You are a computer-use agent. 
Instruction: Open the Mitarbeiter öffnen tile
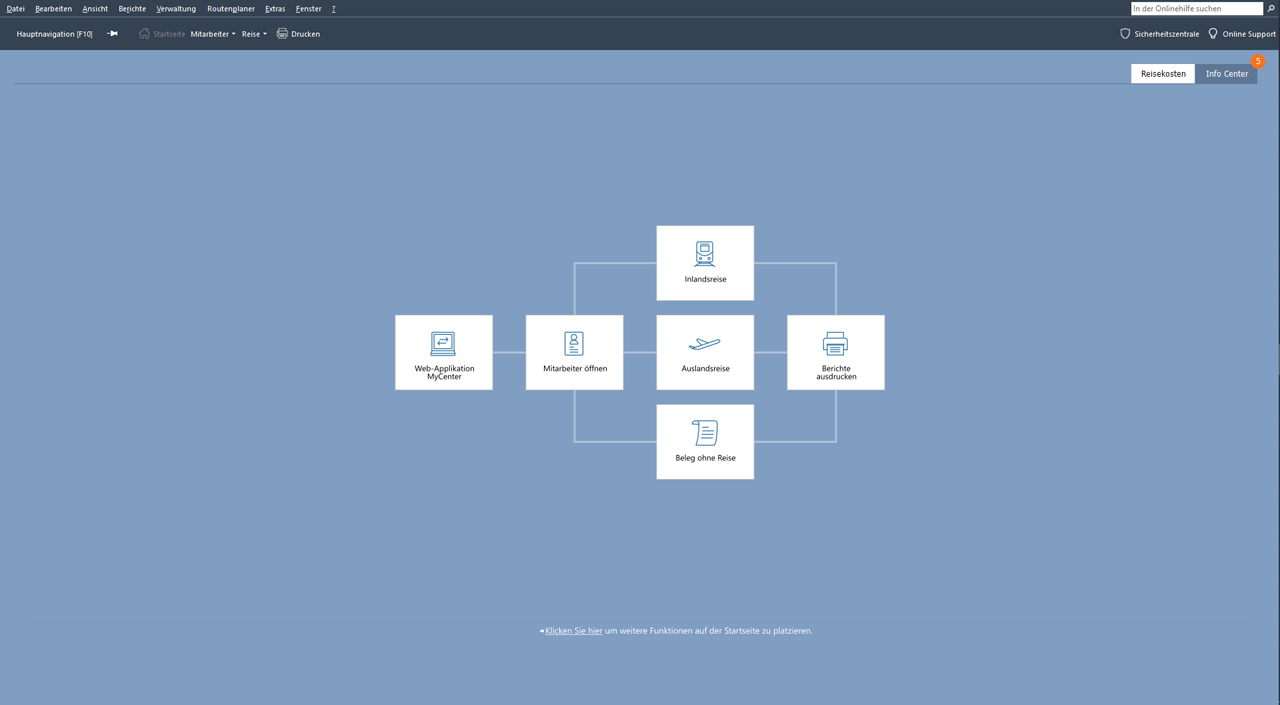click(574, 352)
